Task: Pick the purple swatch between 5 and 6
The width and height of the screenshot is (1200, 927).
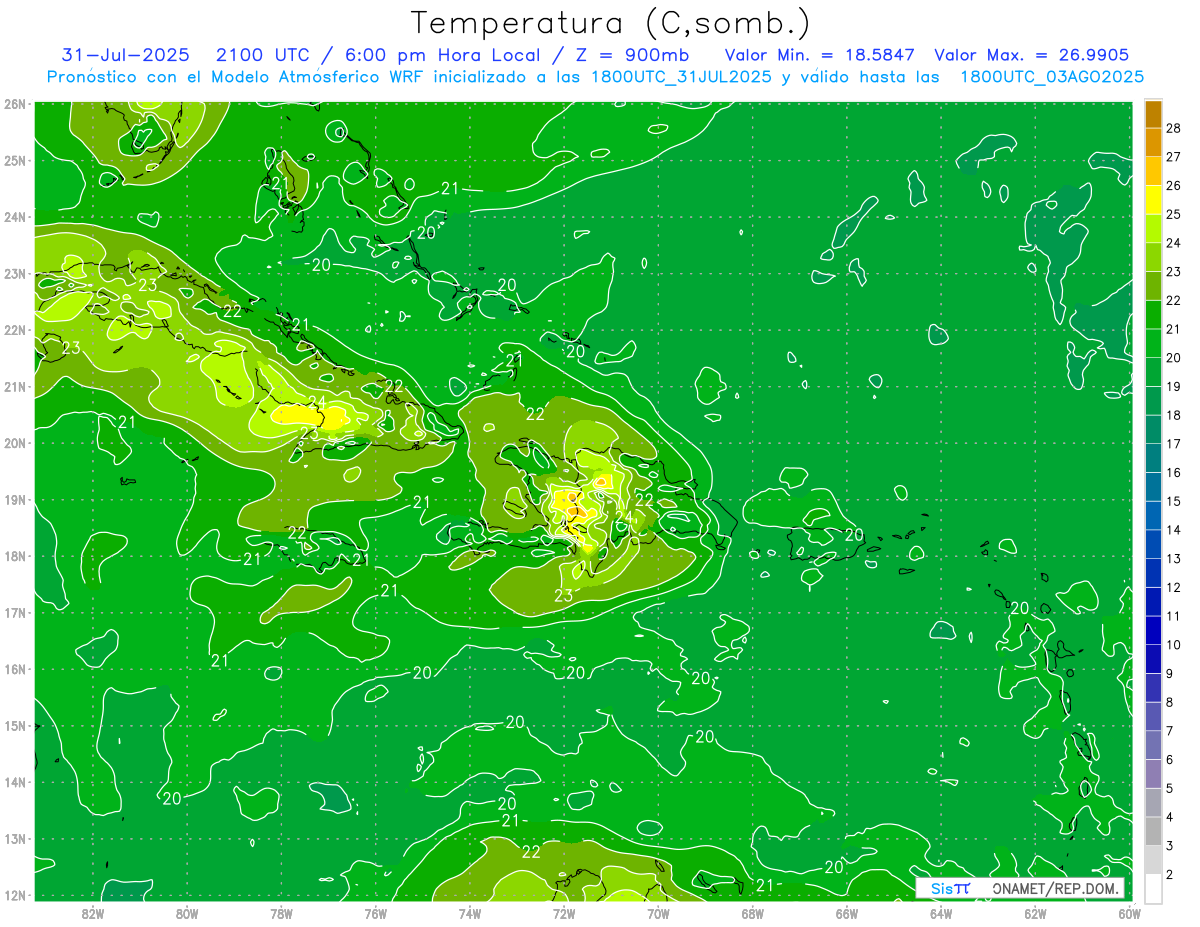Action: pyautogui.click(x=1153, y=774)
